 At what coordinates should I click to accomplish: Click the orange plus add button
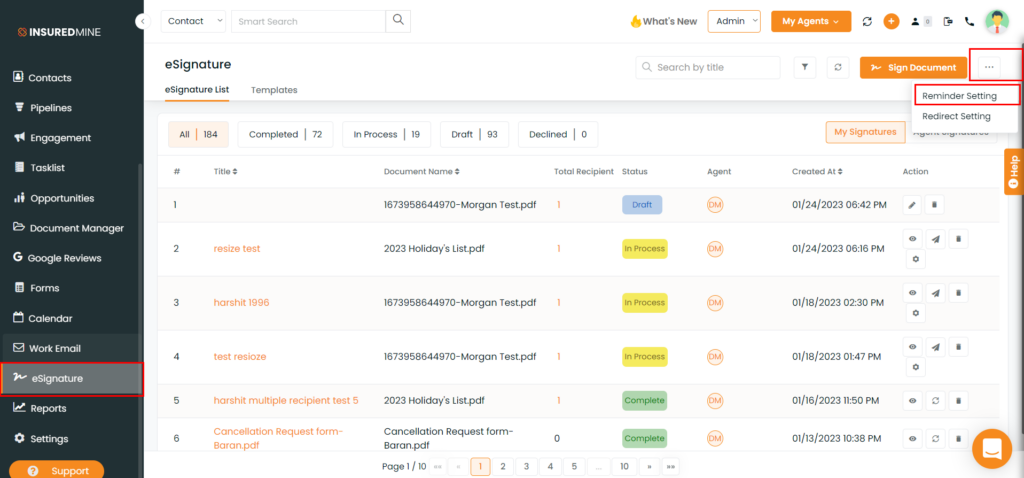[891, 22]
